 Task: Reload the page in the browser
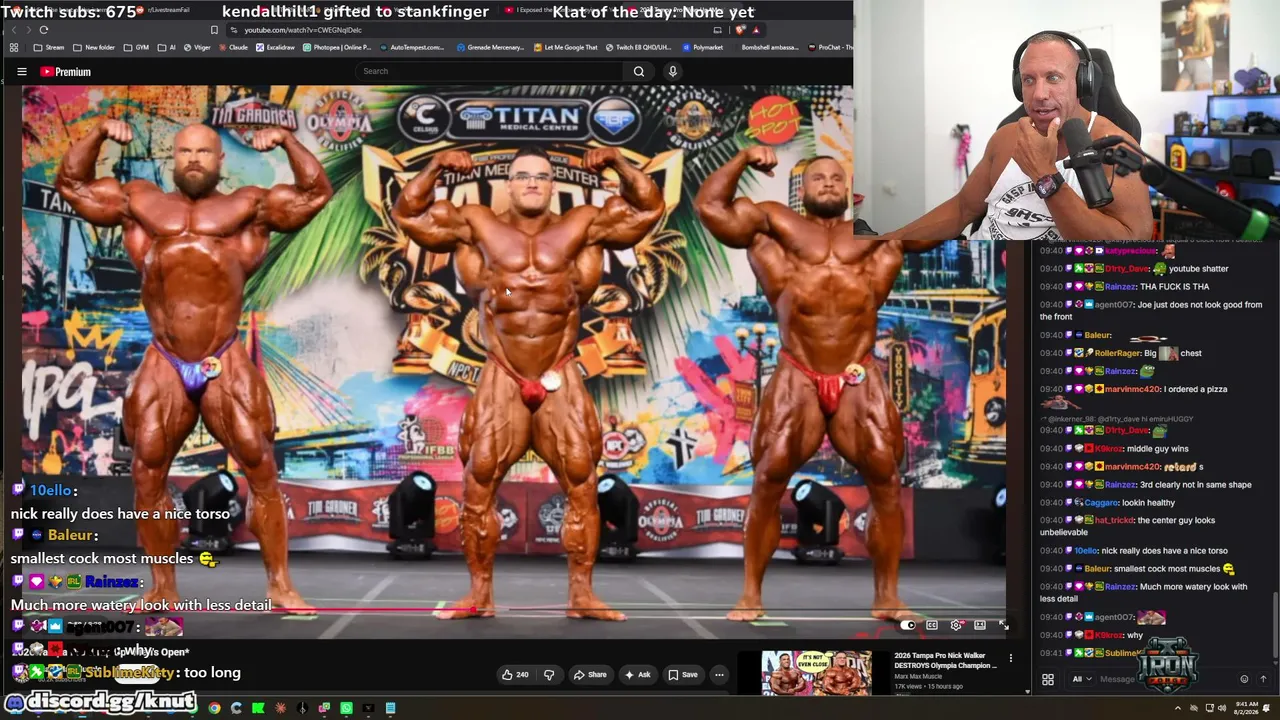click(44, 30)
